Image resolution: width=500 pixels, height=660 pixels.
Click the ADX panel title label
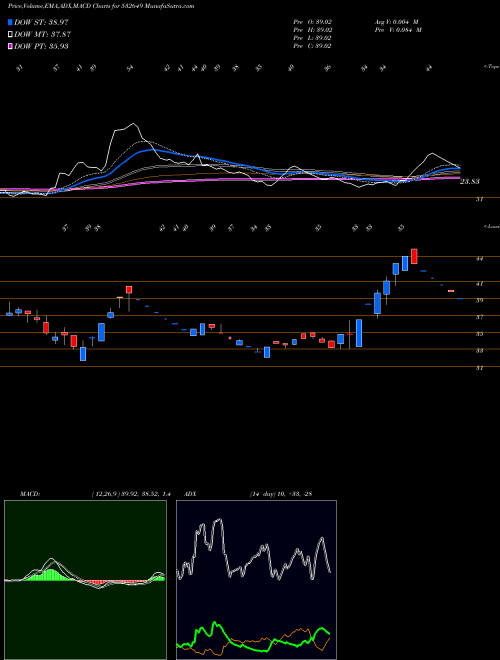point(191,494)
